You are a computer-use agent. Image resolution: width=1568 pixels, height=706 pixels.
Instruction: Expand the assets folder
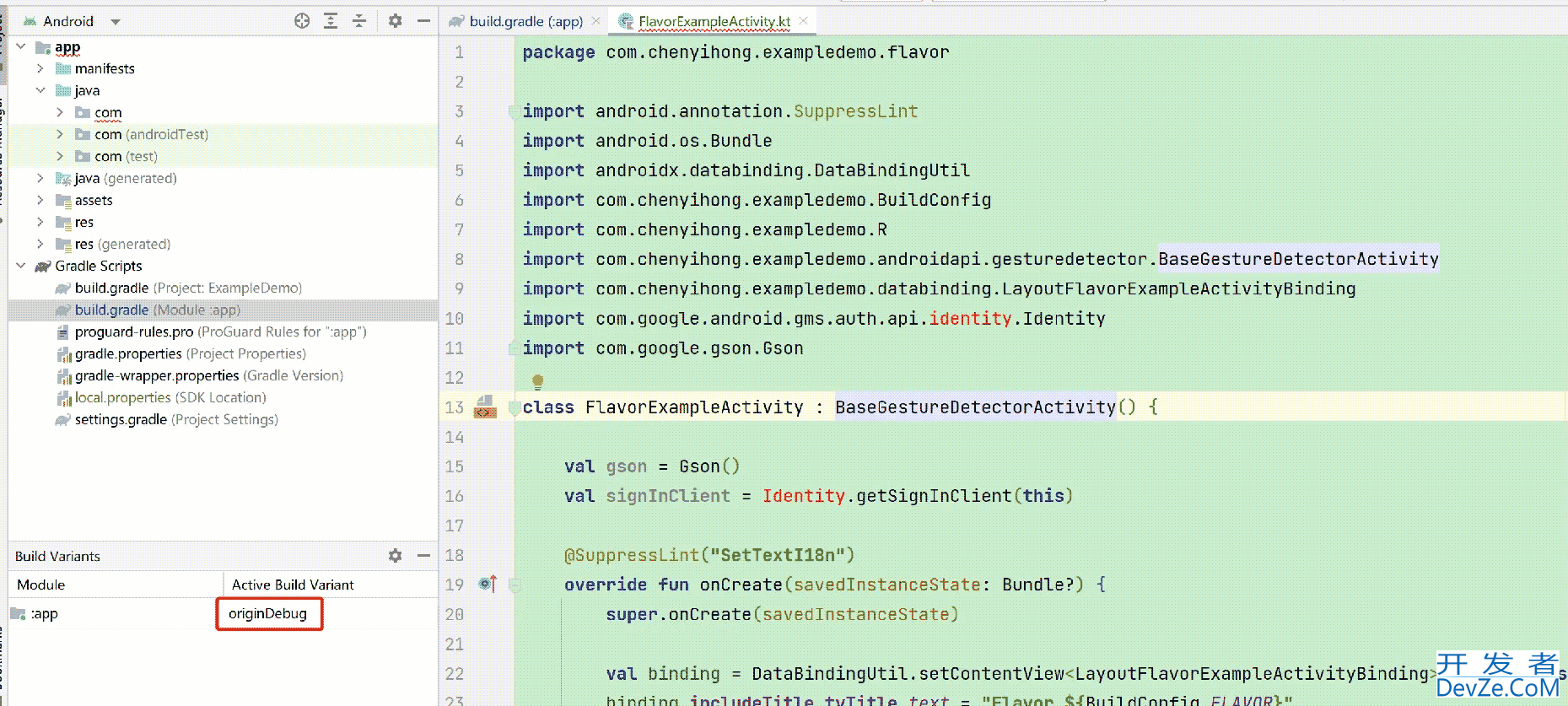[x=40, y=200]
